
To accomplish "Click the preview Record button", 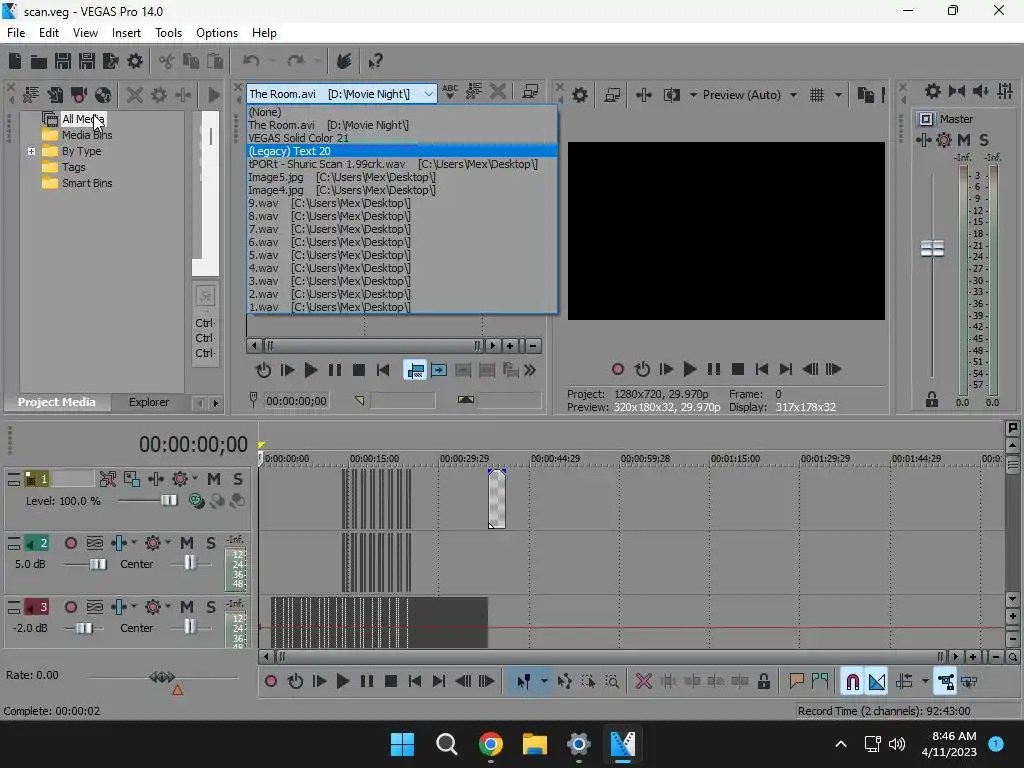I will (618, 370).
